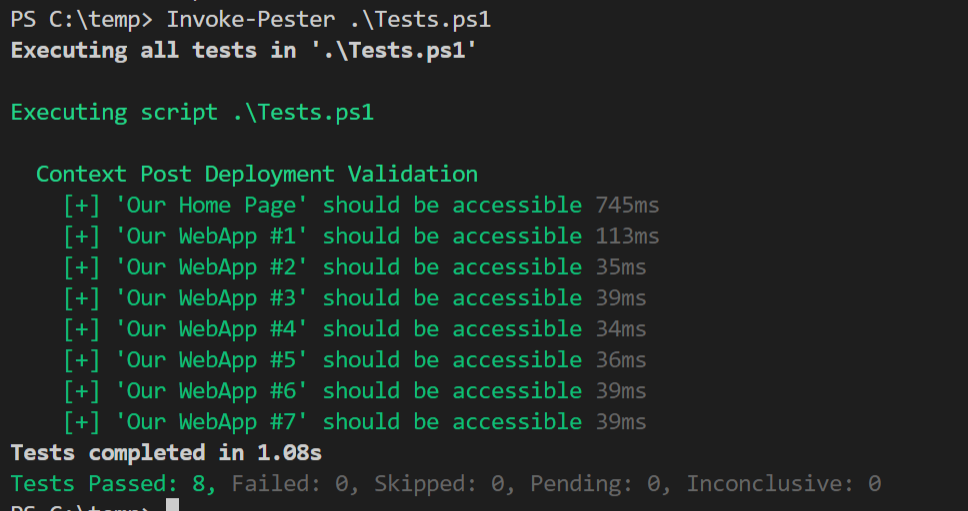Click the [+] marker for WebApp #3
968x511 pixels.
[81, 298]
